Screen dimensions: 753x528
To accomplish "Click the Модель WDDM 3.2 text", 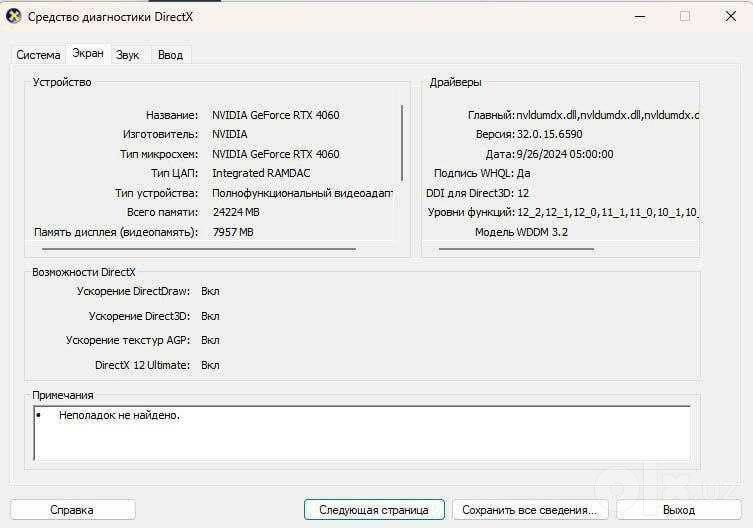I will pyautogui.click(x=521, y=233).
